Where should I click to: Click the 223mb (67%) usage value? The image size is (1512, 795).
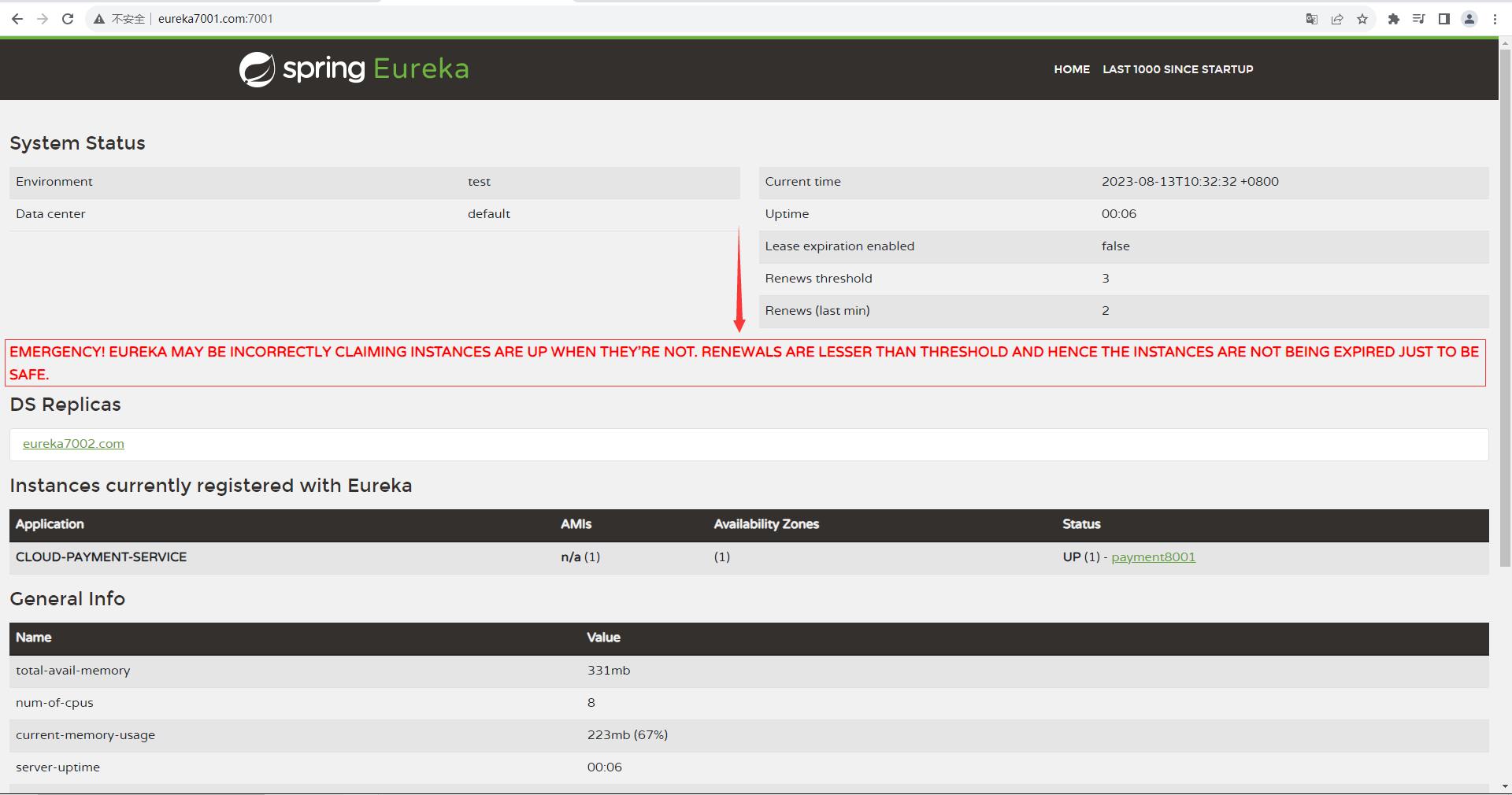(x=628, y=735)
